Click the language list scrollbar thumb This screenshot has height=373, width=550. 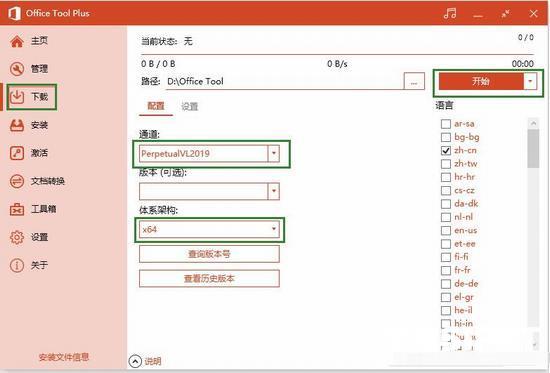coord(533,148)
